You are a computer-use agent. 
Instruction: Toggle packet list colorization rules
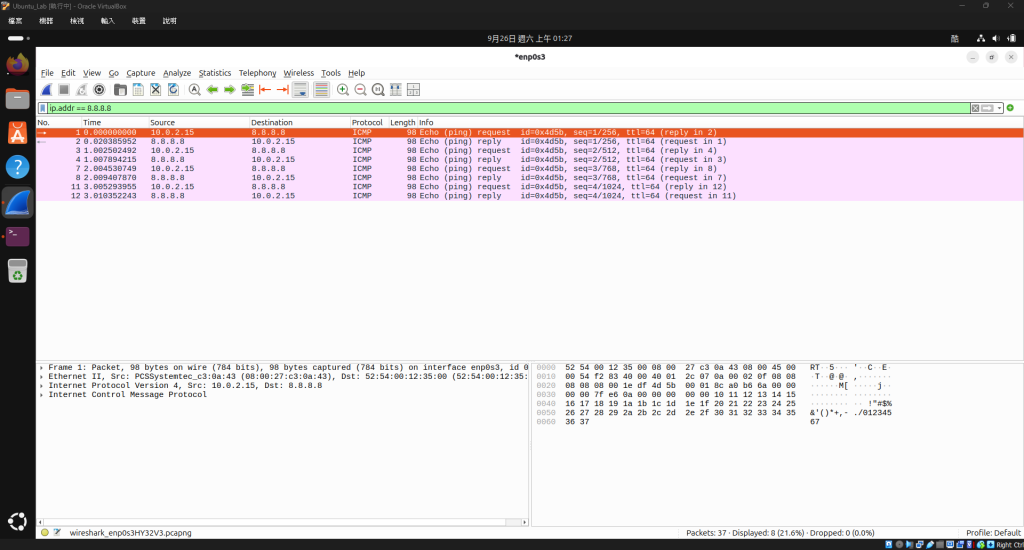point(321,90)
